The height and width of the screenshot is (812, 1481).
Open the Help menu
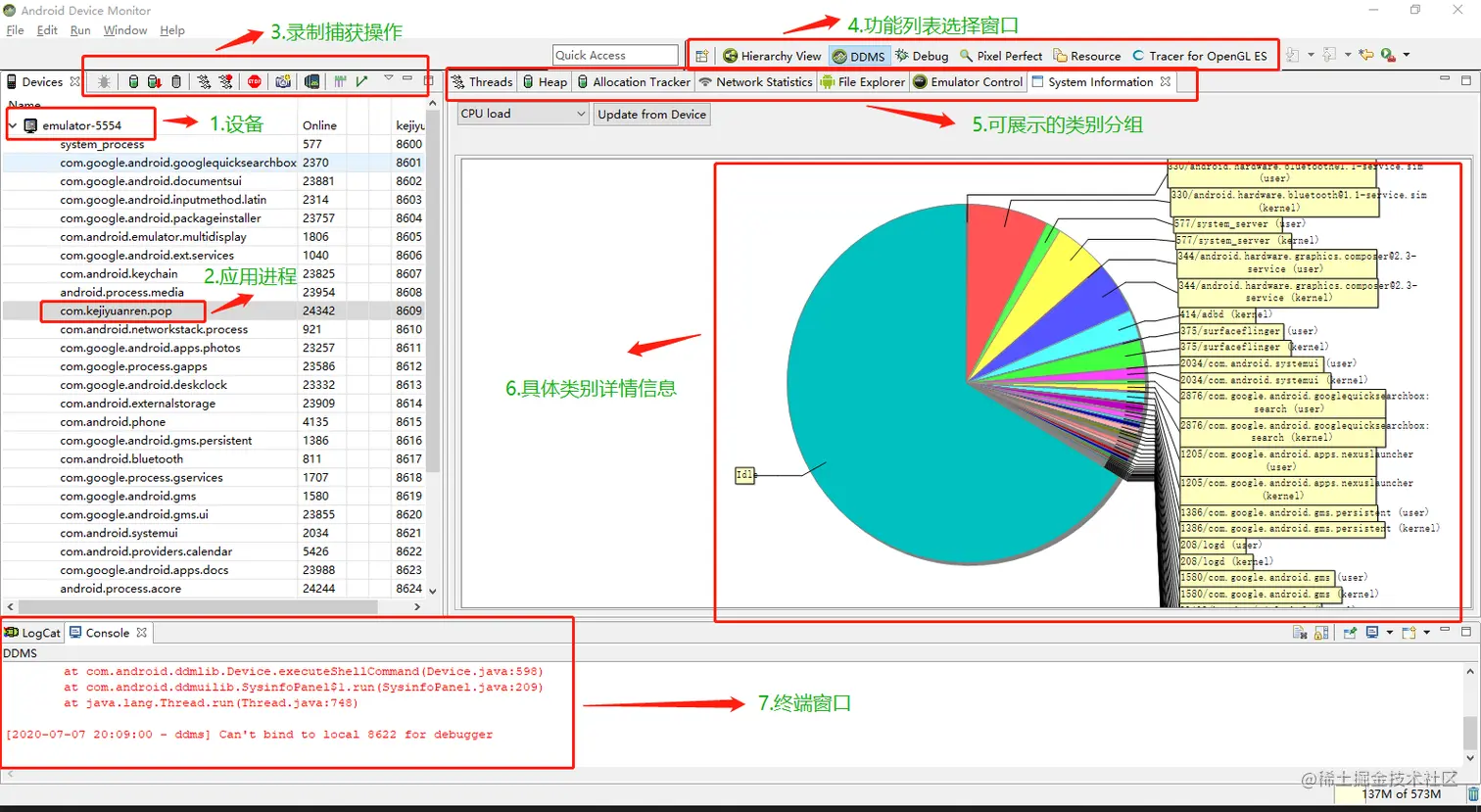172,30
